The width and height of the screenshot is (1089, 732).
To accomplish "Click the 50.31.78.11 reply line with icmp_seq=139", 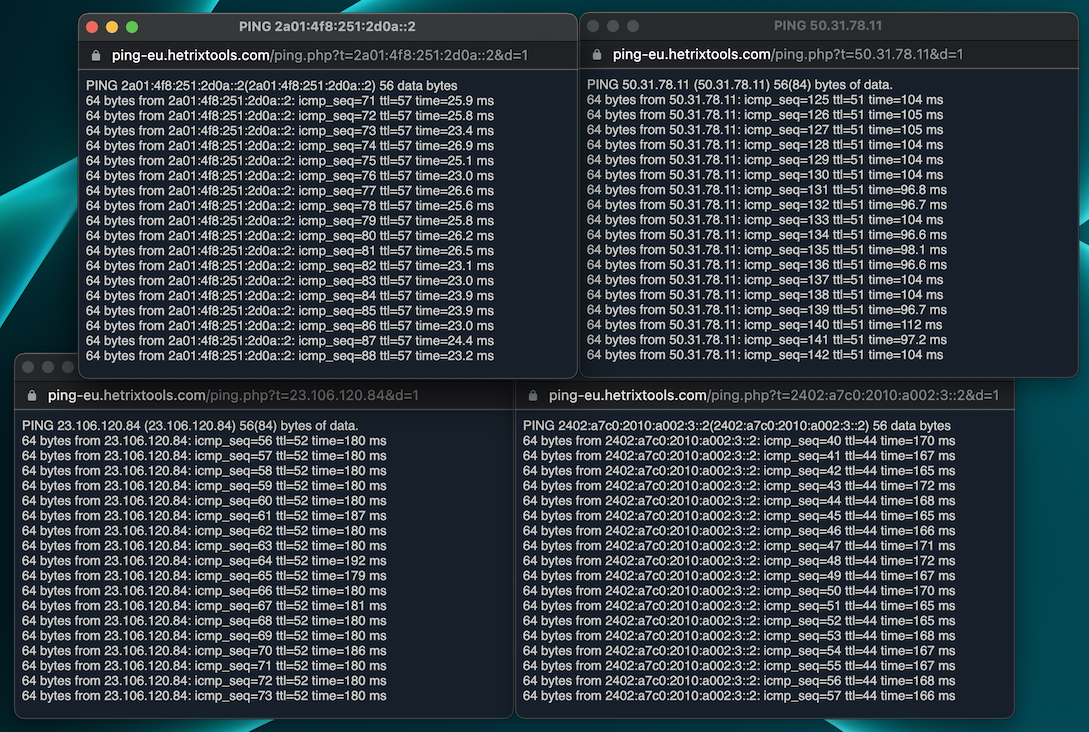I will pos(767,310).
